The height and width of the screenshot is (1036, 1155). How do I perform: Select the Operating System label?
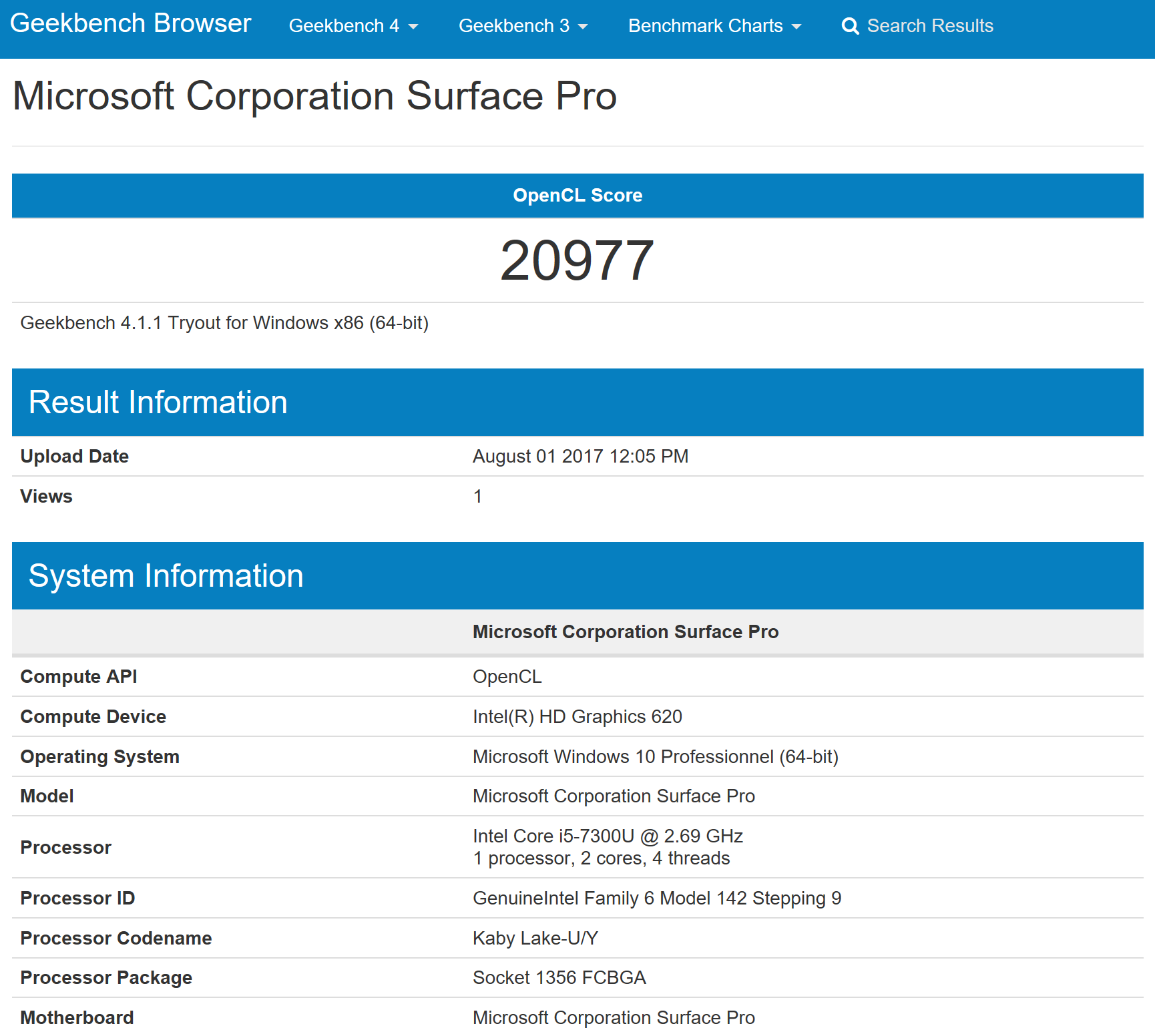pyautogui.click(x=100, y=757)
